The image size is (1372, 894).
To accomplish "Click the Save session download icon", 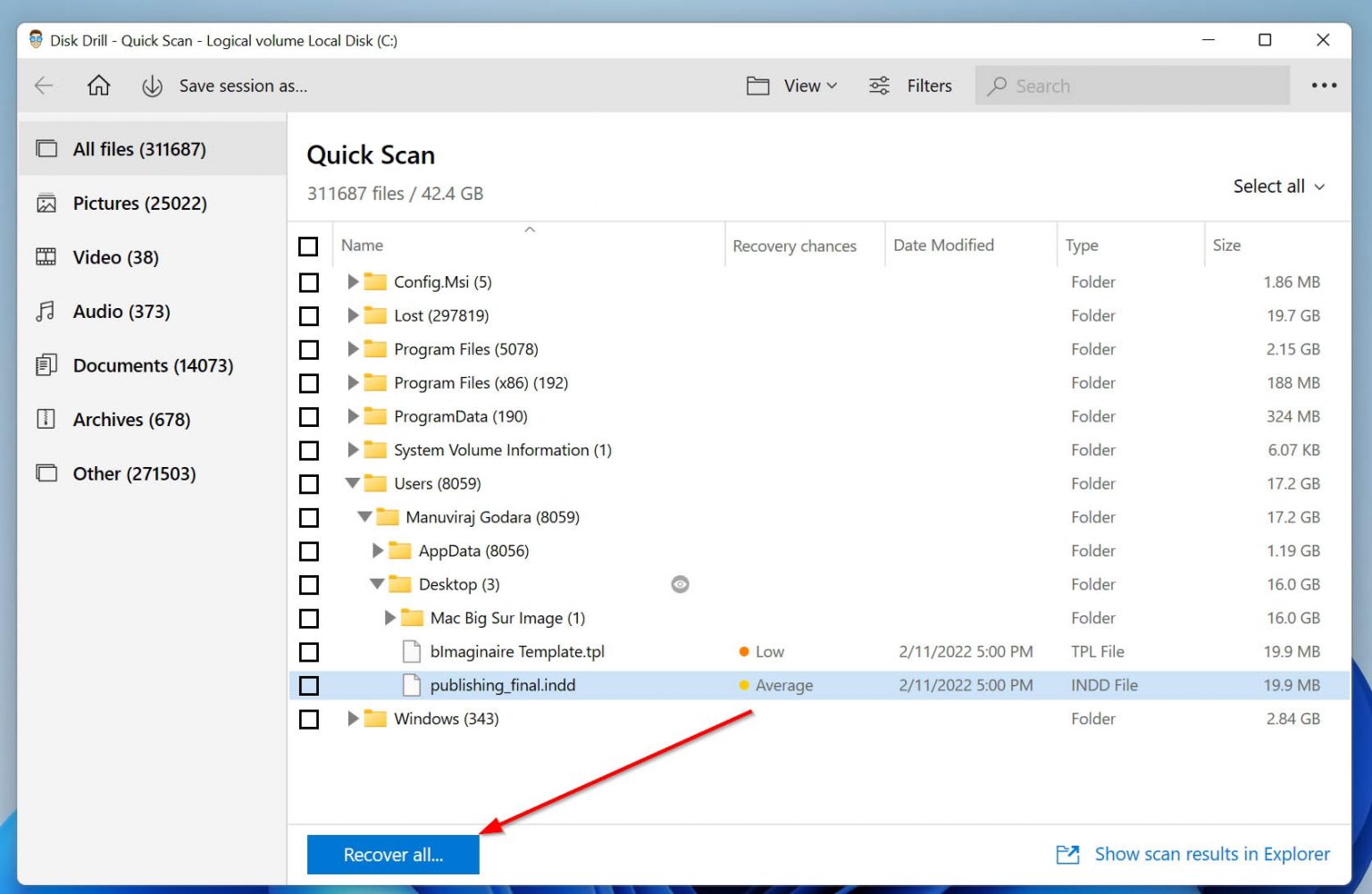I will point(152,86).
